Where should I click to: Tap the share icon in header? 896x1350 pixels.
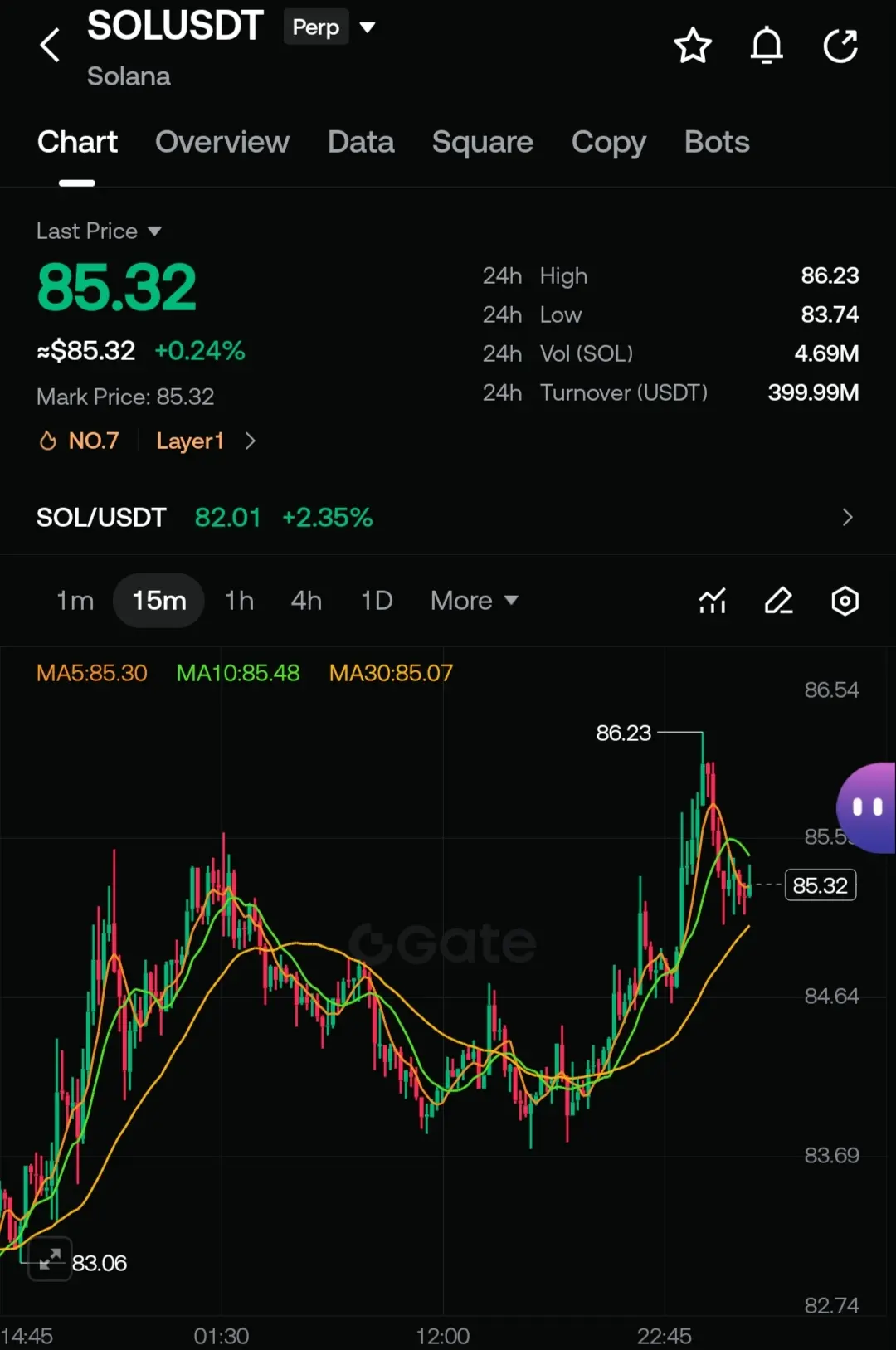click(840, 46)
